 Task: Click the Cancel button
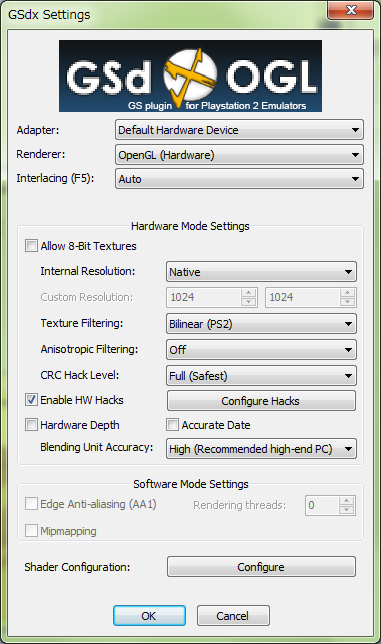click(233, 616)
